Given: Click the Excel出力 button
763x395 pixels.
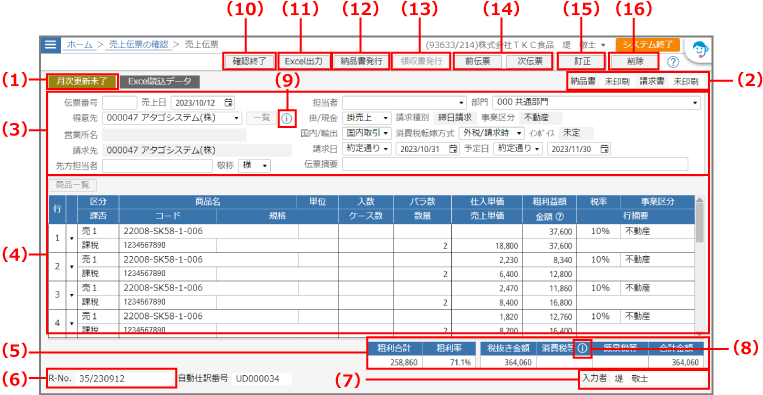Looking at the screenshot, I should click(x=304, y=62).
